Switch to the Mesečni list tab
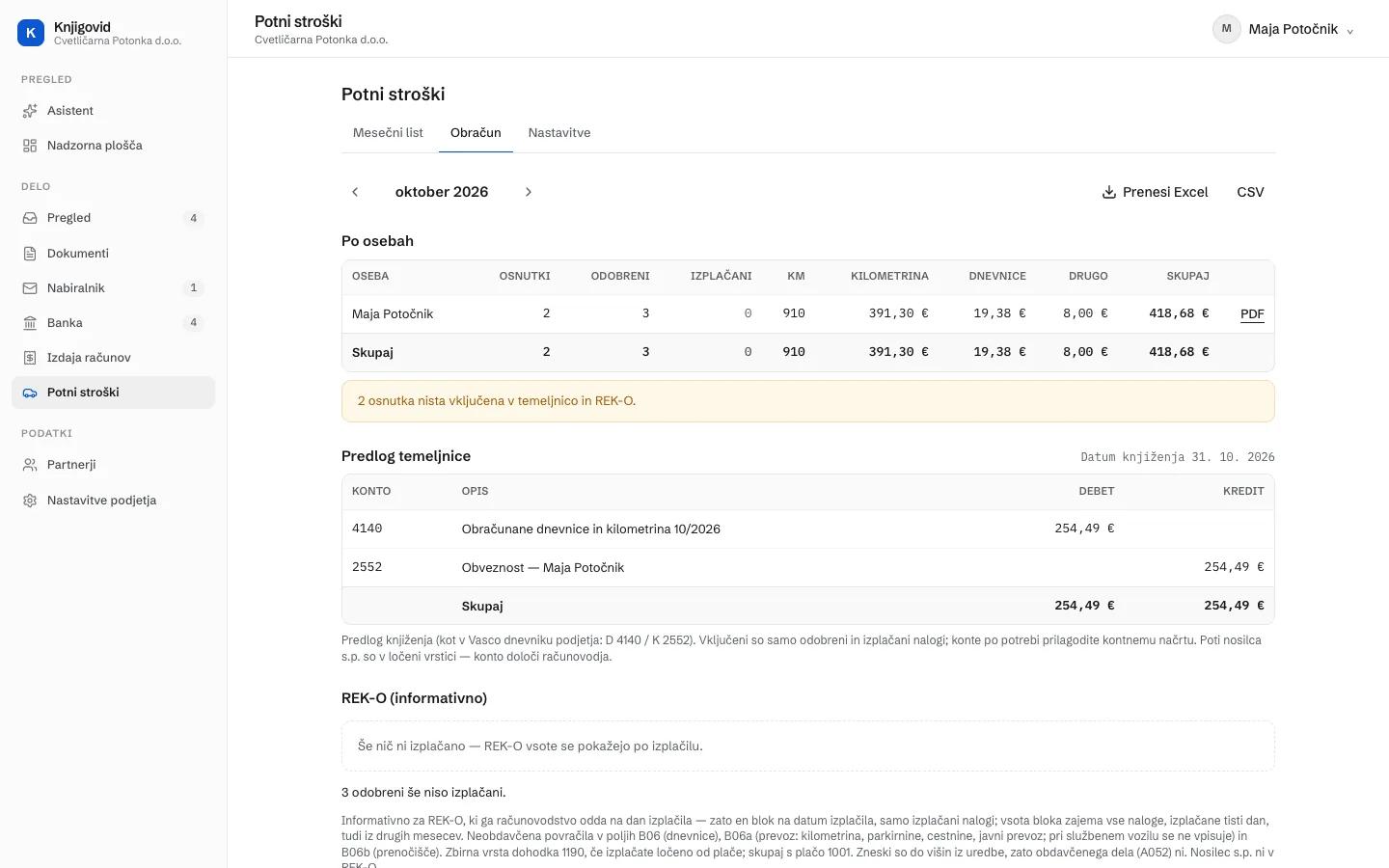 [x=388, y=133]
